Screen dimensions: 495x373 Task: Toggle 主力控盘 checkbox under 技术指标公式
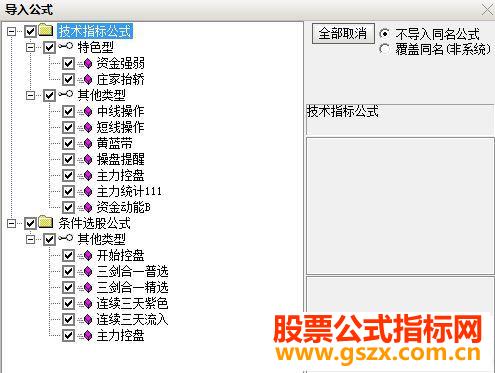[x=68, y=175]
